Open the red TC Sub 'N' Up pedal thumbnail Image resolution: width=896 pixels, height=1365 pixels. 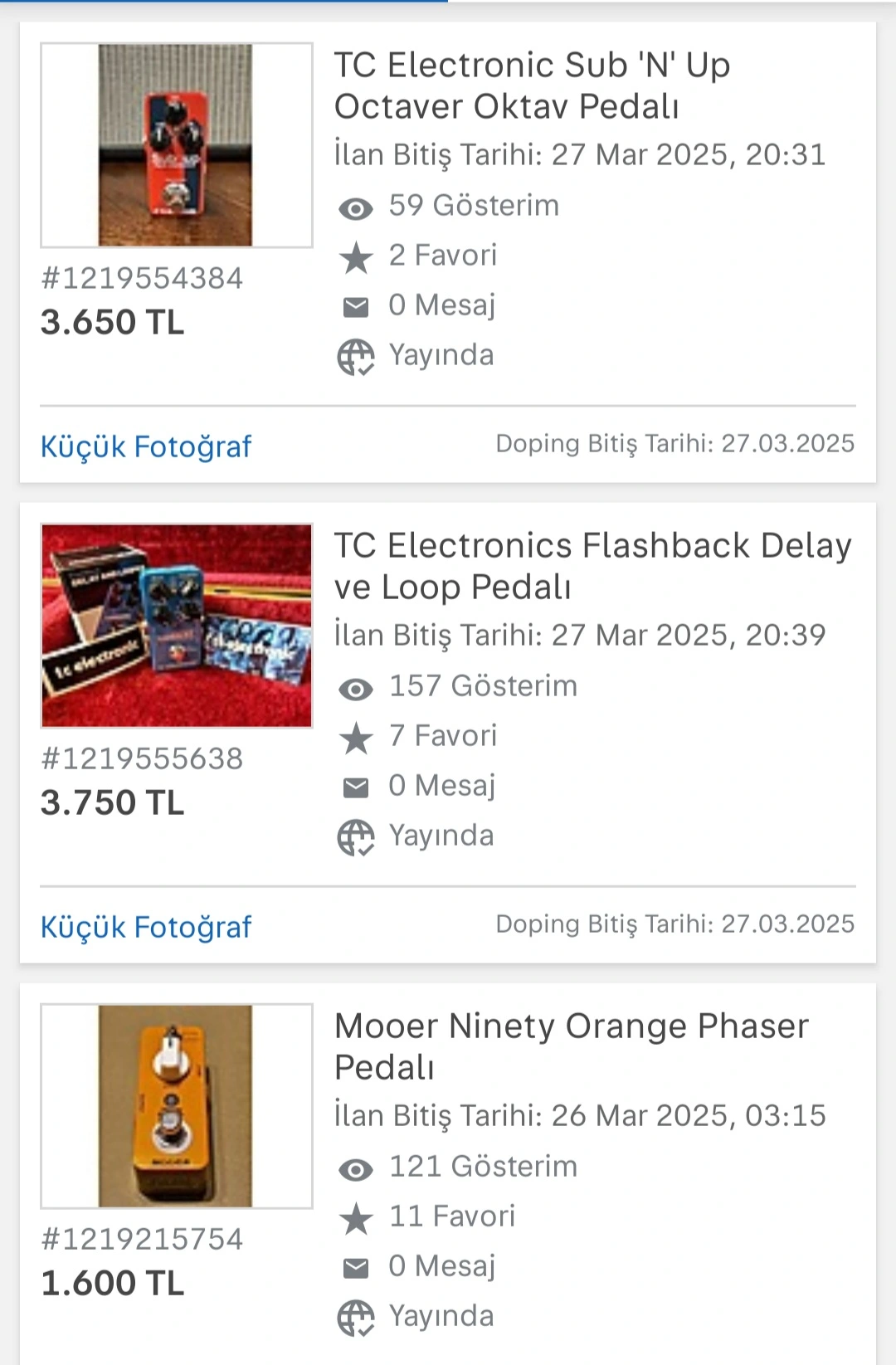[176, 145]
